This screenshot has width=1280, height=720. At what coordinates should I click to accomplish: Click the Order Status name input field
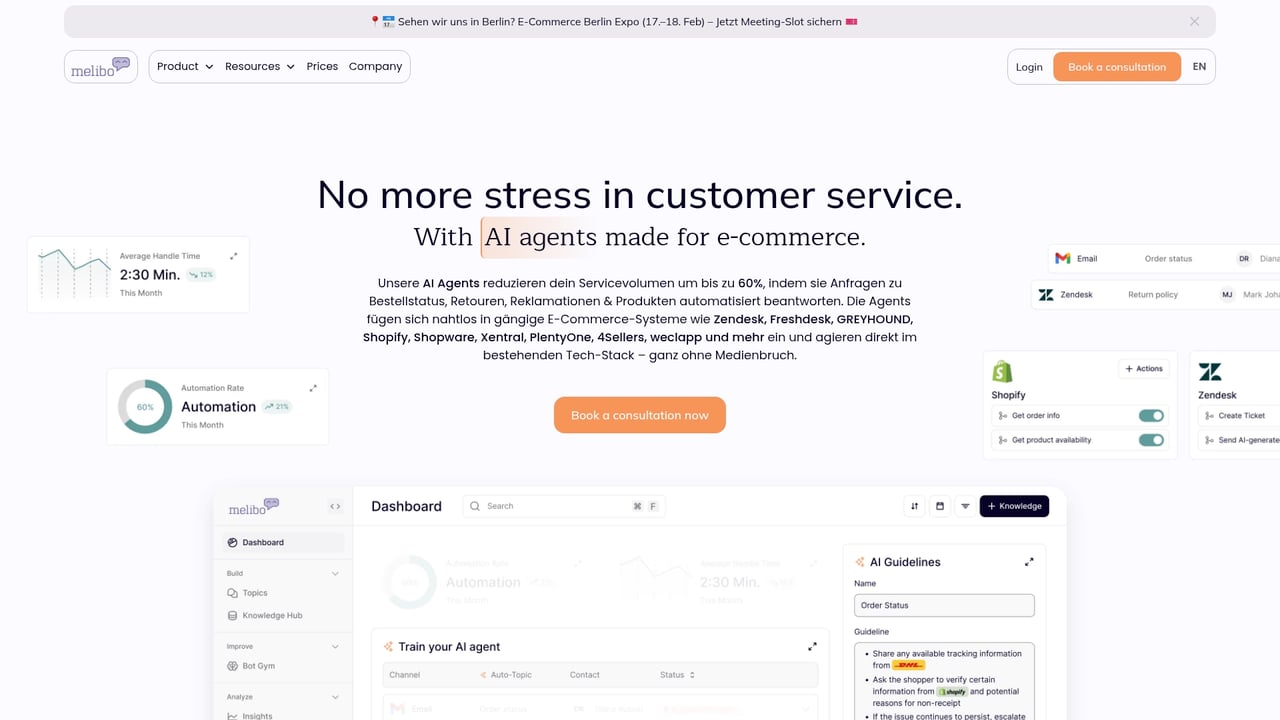click(x=943, y=605)
